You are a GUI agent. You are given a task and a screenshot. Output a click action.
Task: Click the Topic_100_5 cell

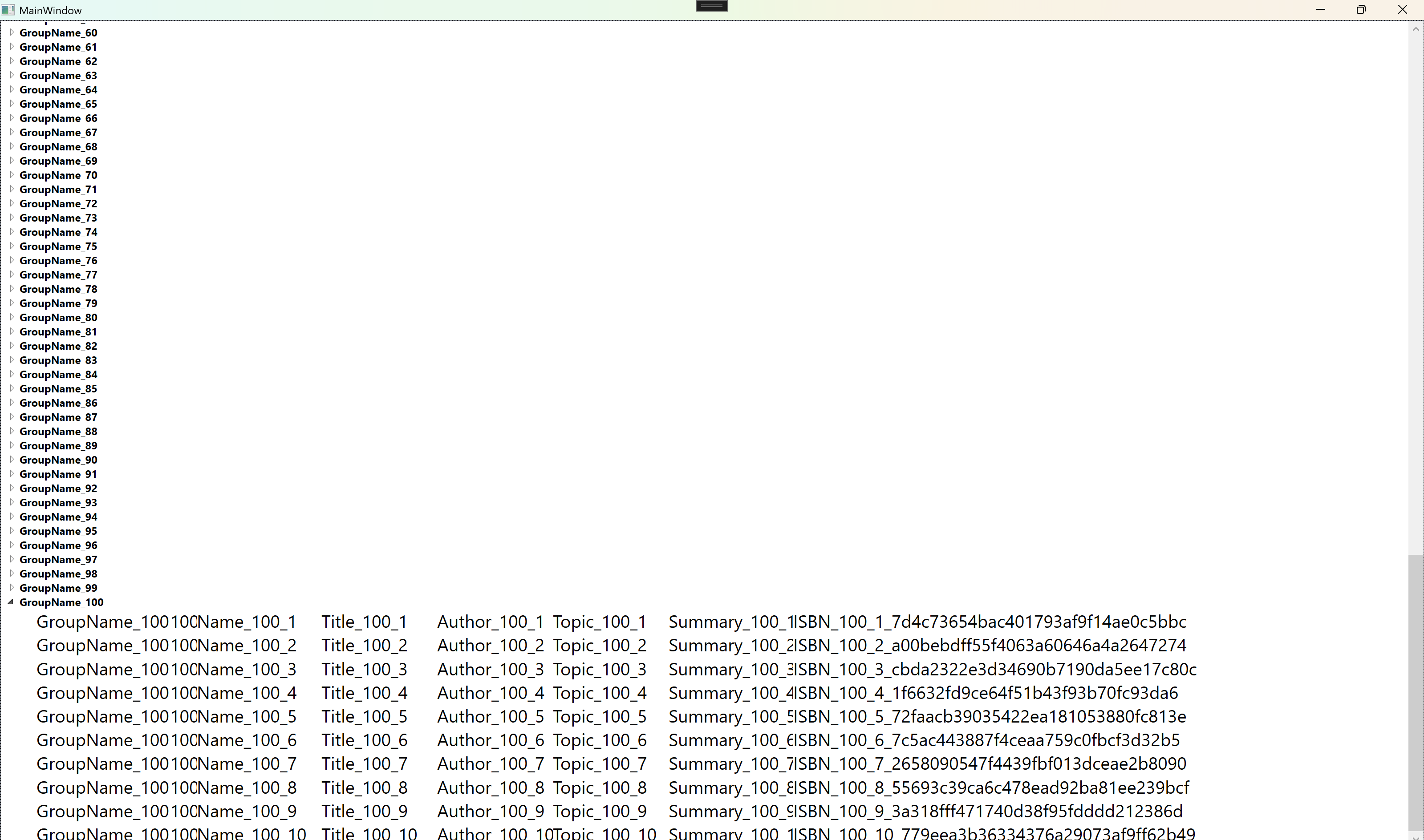600,717
